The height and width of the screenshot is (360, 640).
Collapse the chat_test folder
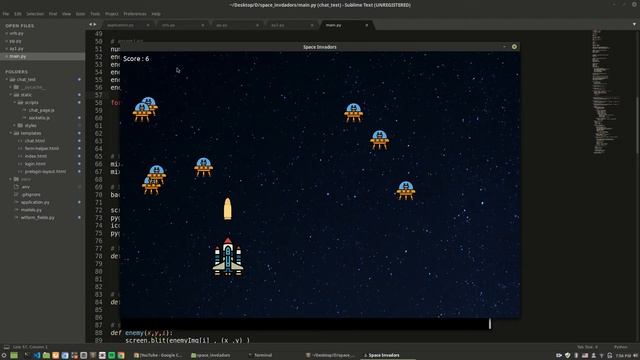(7, 80)
